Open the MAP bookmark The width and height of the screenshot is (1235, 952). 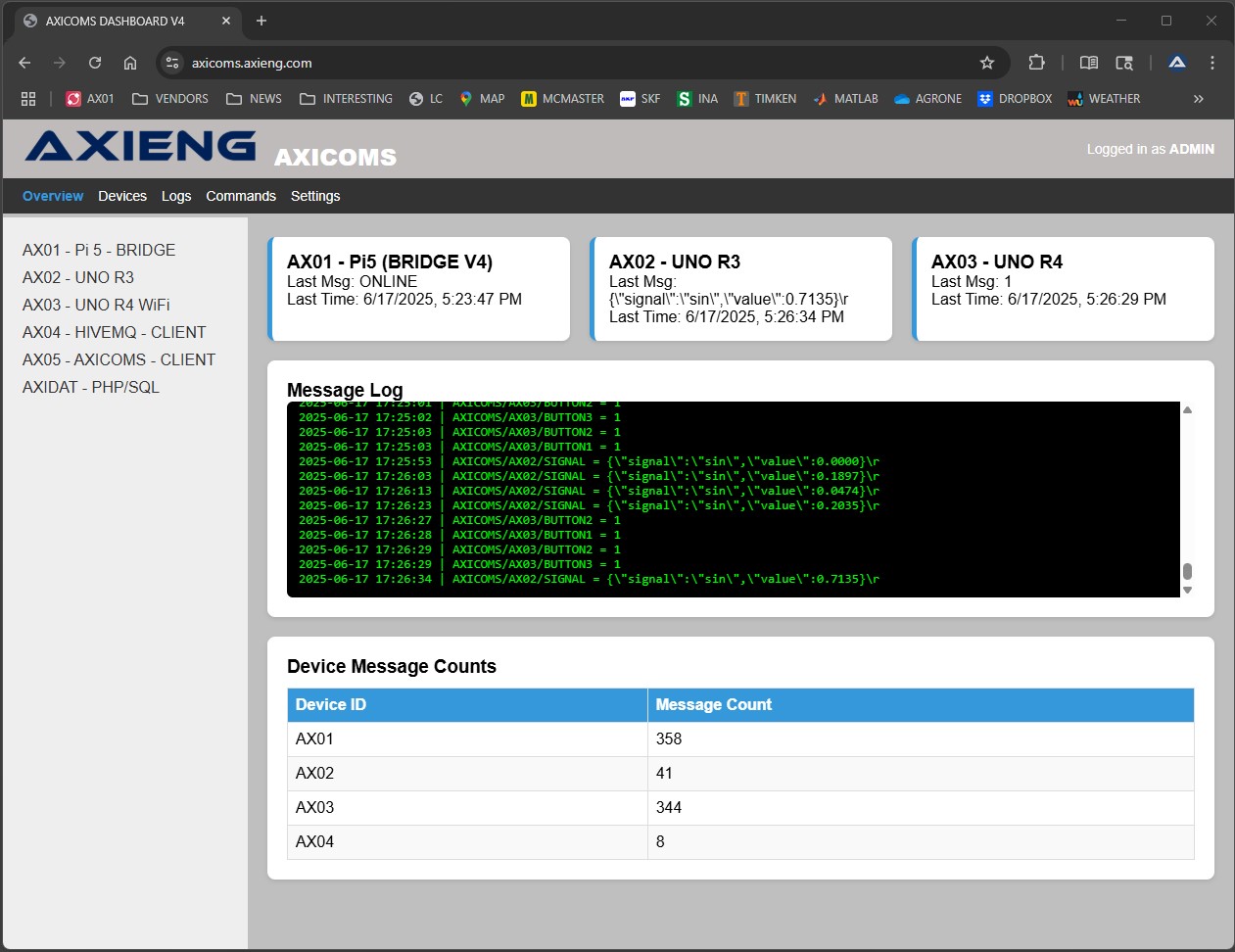click(x=481, y=98)
